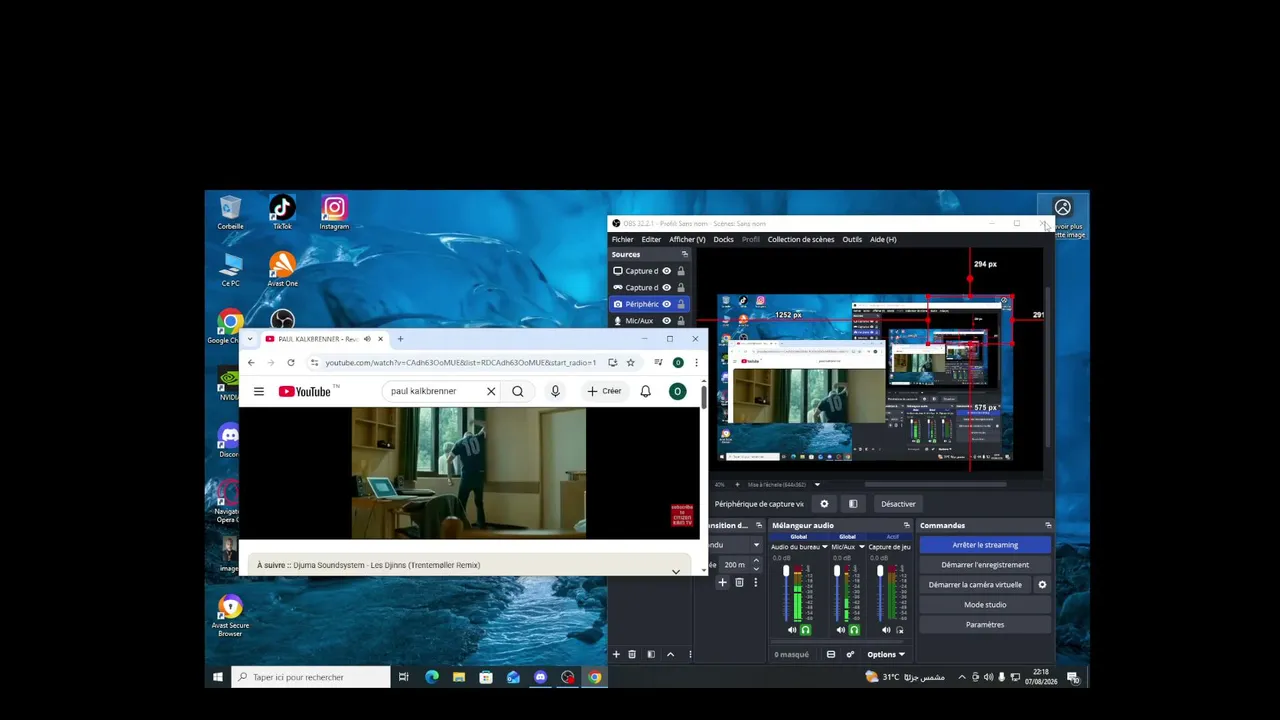The width and height of the screenshot is (1280, 720).
Task: Remove the selected source with the trash icon
Action: coord(632,654)
